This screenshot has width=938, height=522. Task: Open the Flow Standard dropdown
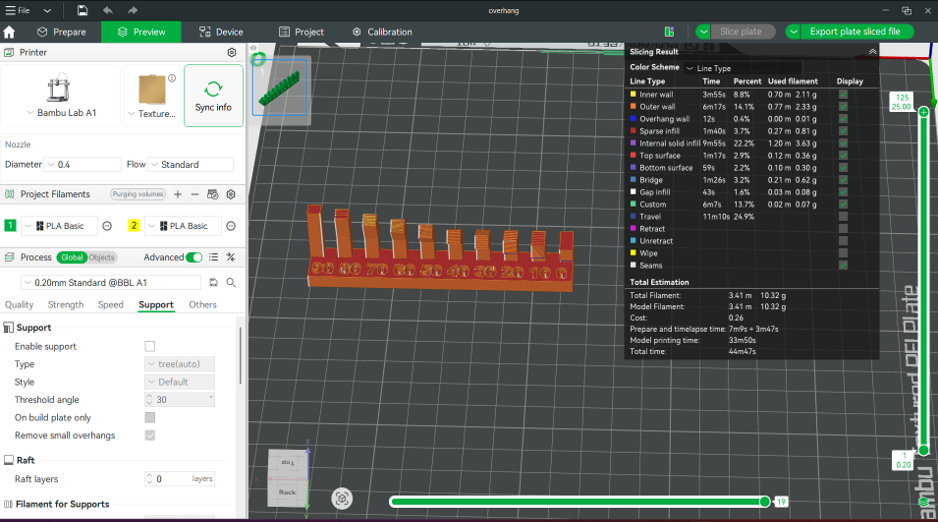tap(191, 164)
